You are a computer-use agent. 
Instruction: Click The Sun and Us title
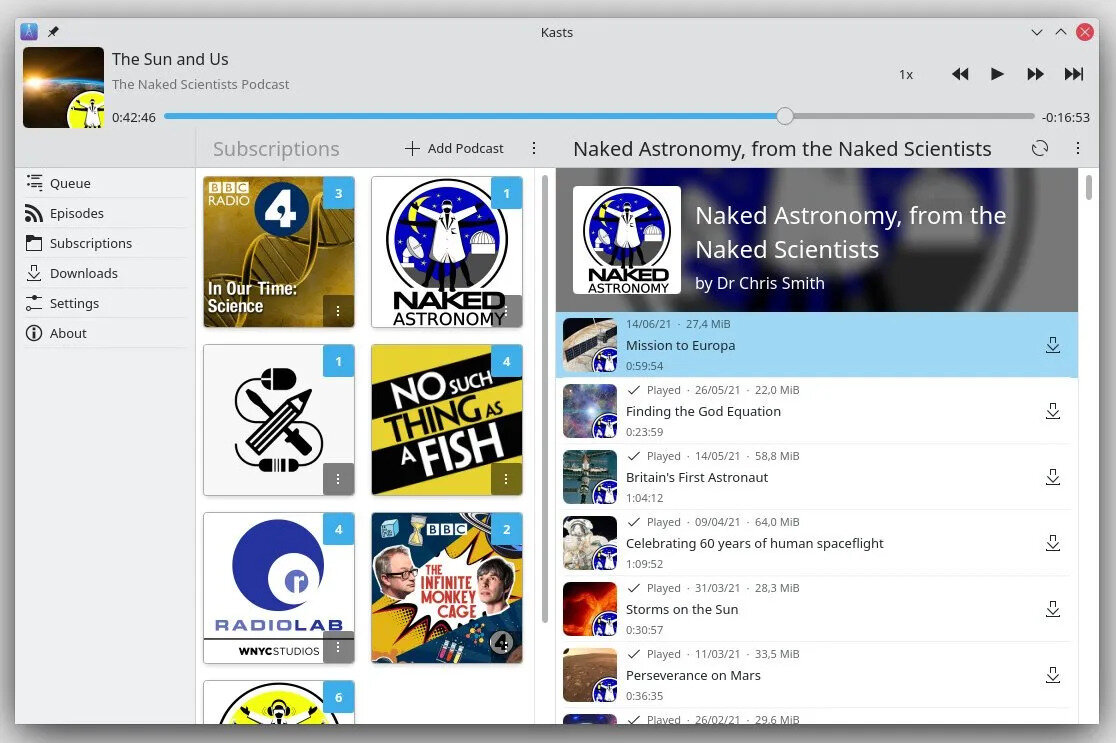click(x=170, y=59)
